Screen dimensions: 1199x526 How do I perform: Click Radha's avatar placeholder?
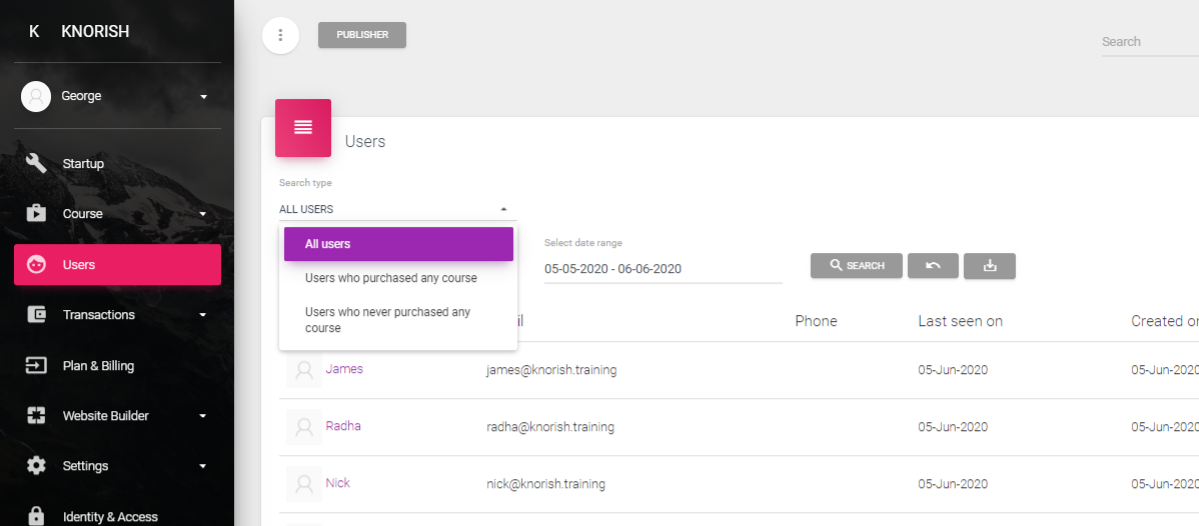coord(304,427)
